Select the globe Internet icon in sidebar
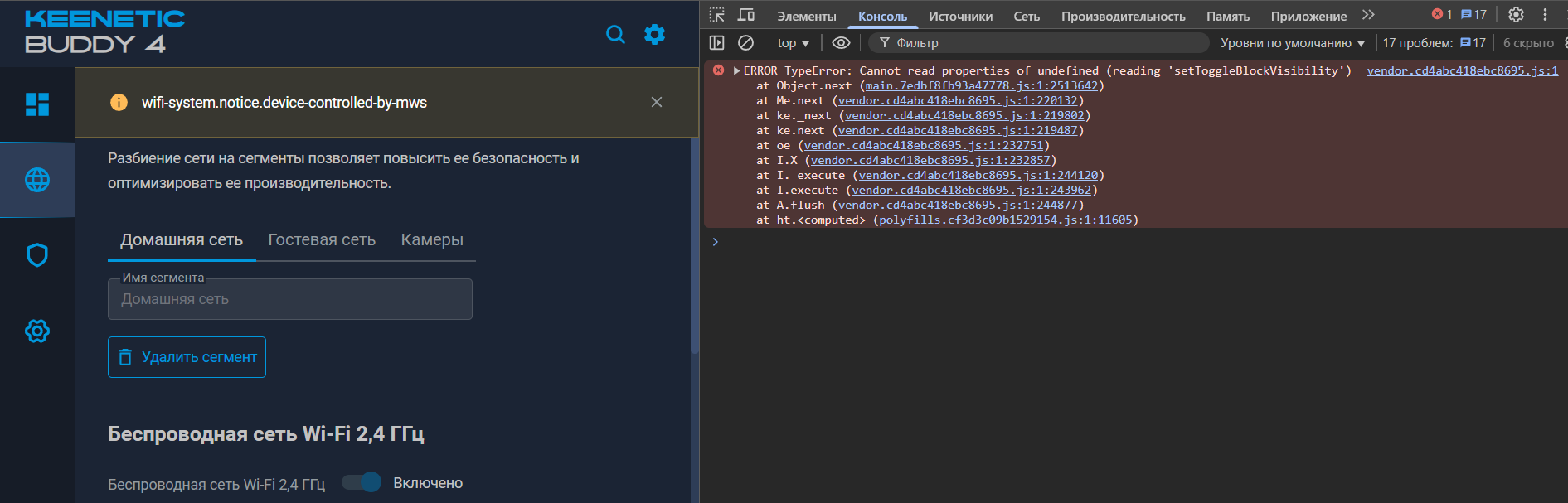Viewport: 1568px width, 503px height. (37, 180)
